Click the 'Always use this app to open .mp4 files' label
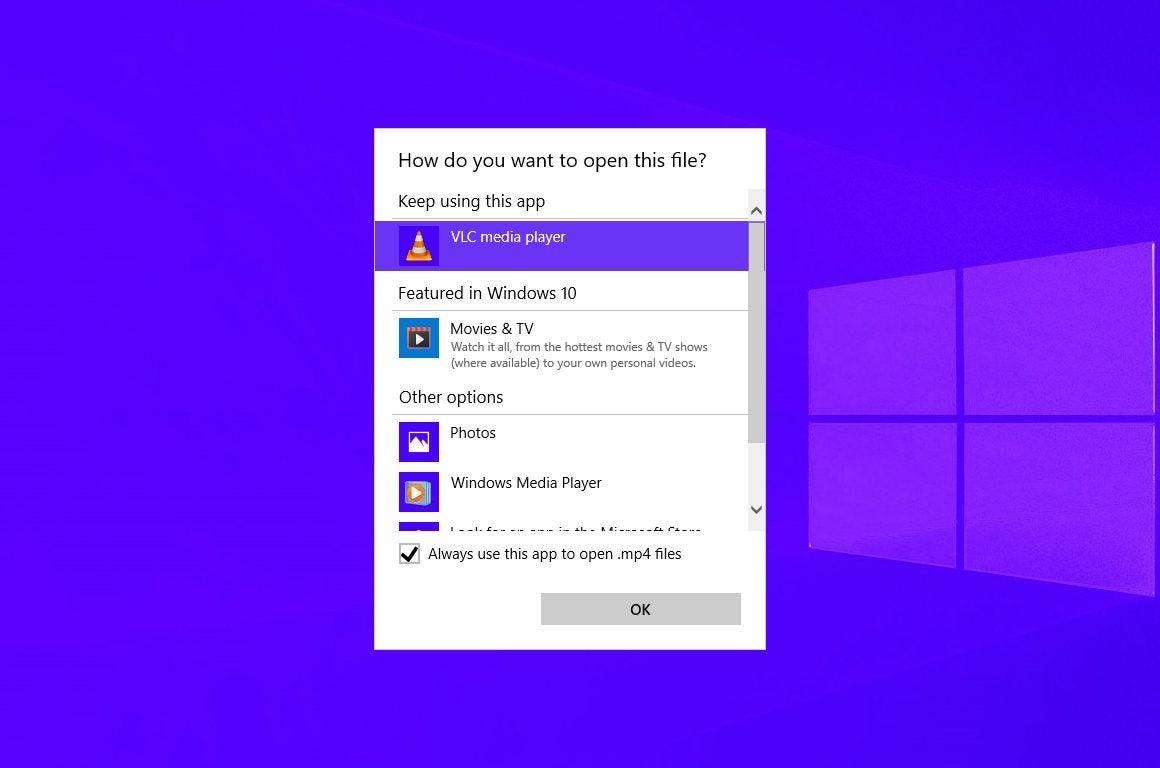 coord(555,554)
